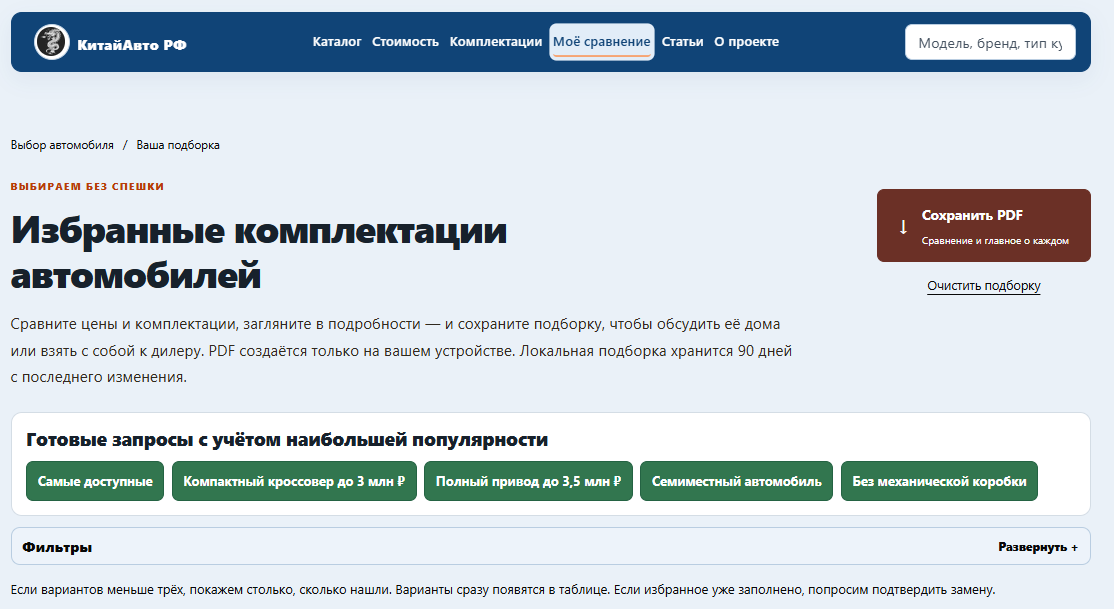Navigate to О проекте
This screenshot has width=1114, height=609.
pos(746,42)
